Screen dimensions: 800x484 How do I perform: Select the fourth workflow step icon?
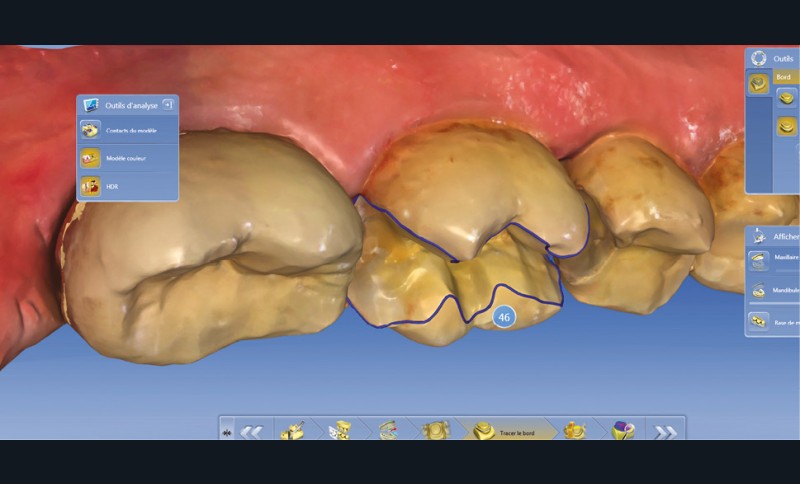point(435,431)
